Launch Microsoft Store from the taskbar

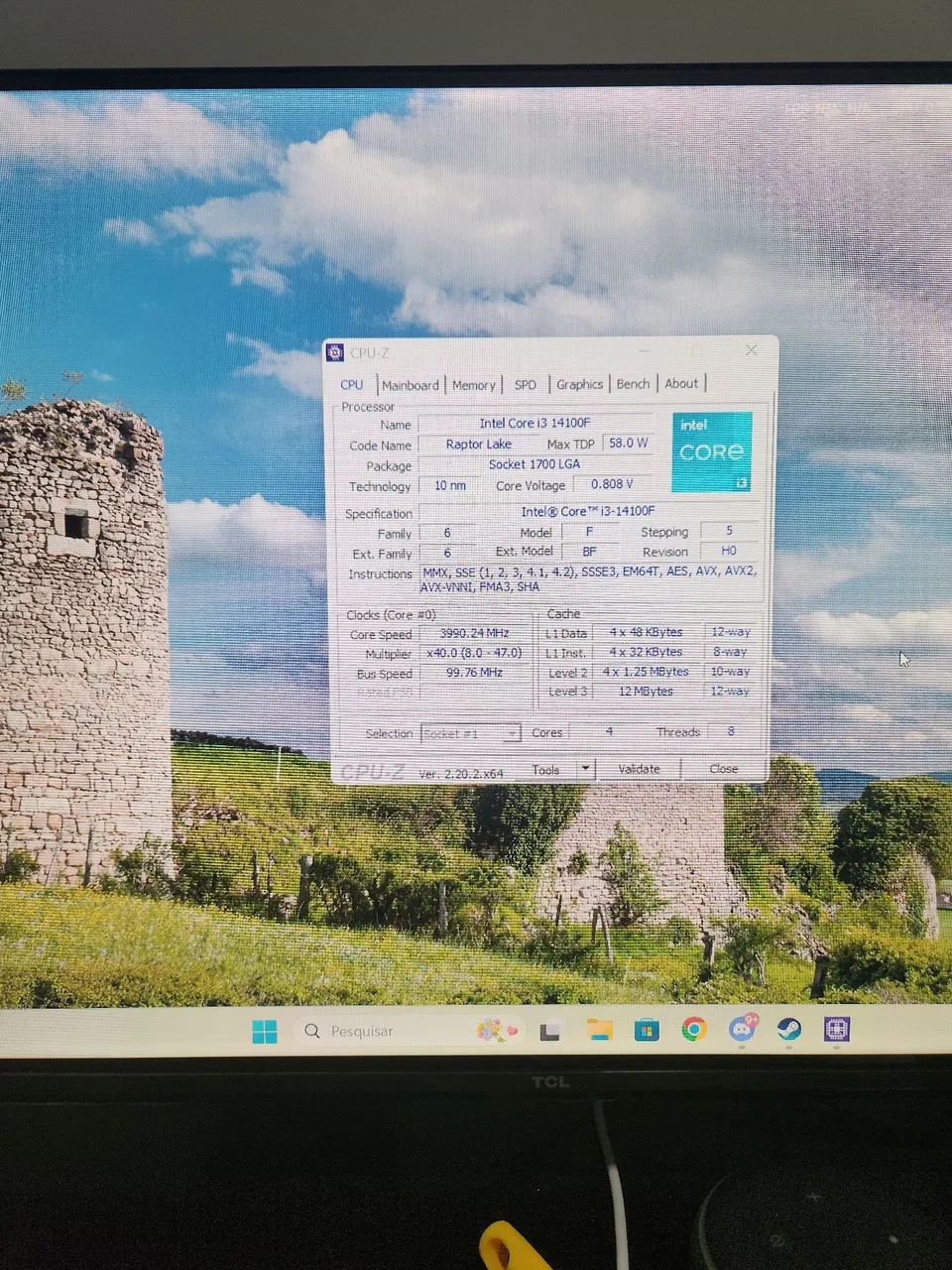[647, 1030]
